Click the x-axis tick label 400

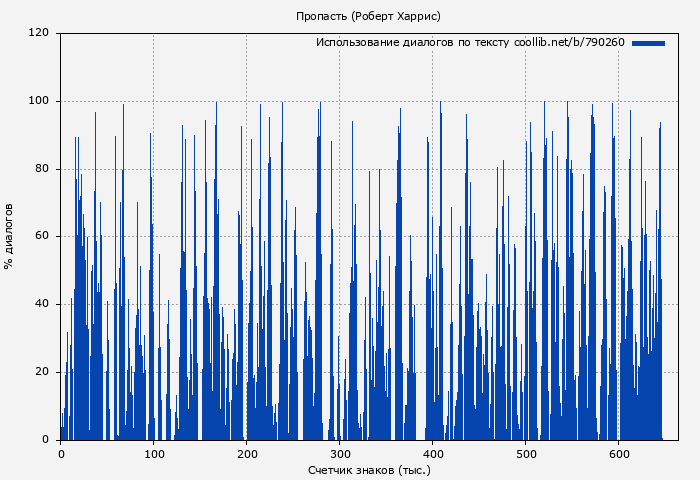coord(433,454)
